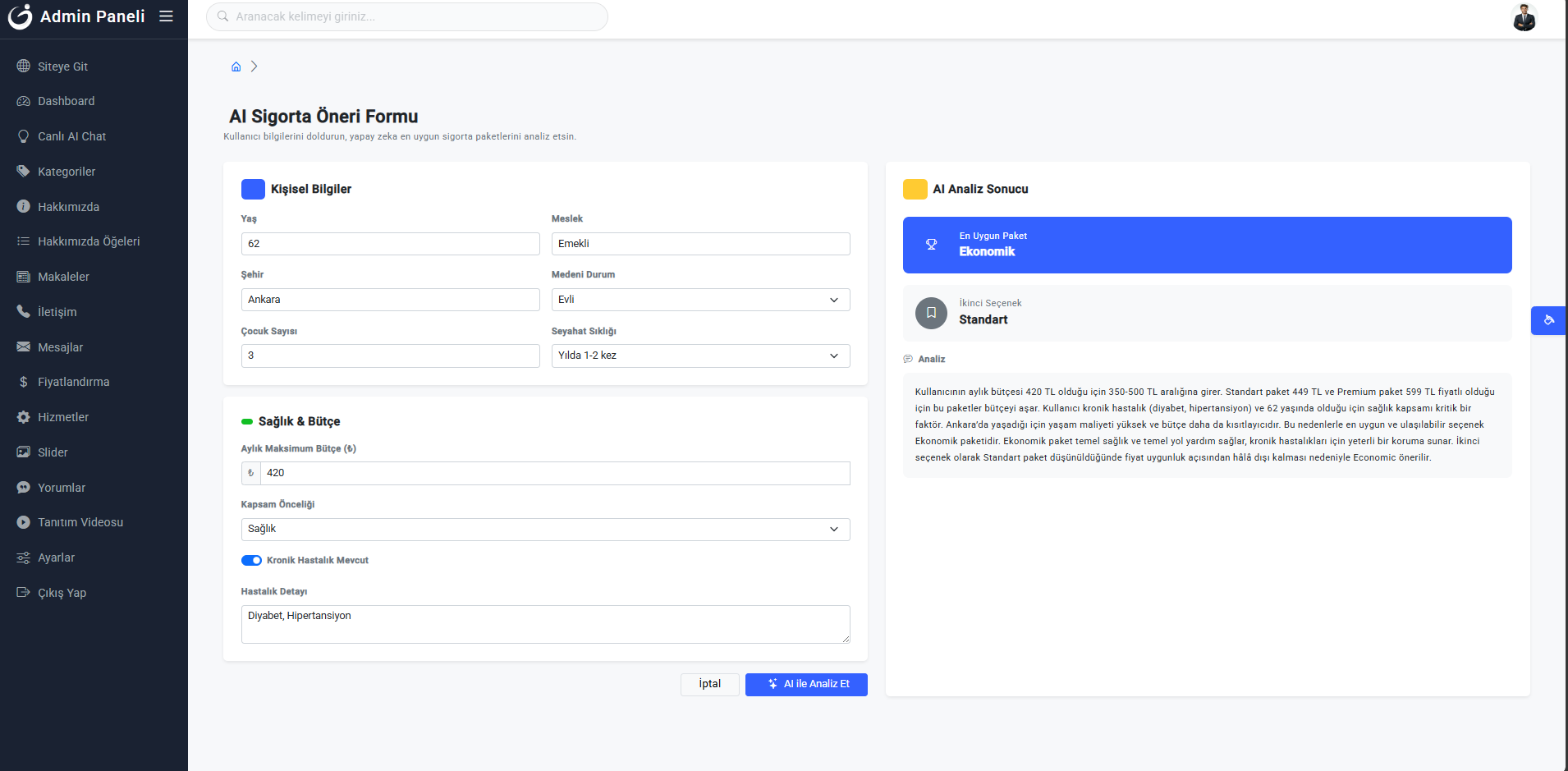Click the Fiyatlandırma dollar icon
1568x771 pixels.
23,382
